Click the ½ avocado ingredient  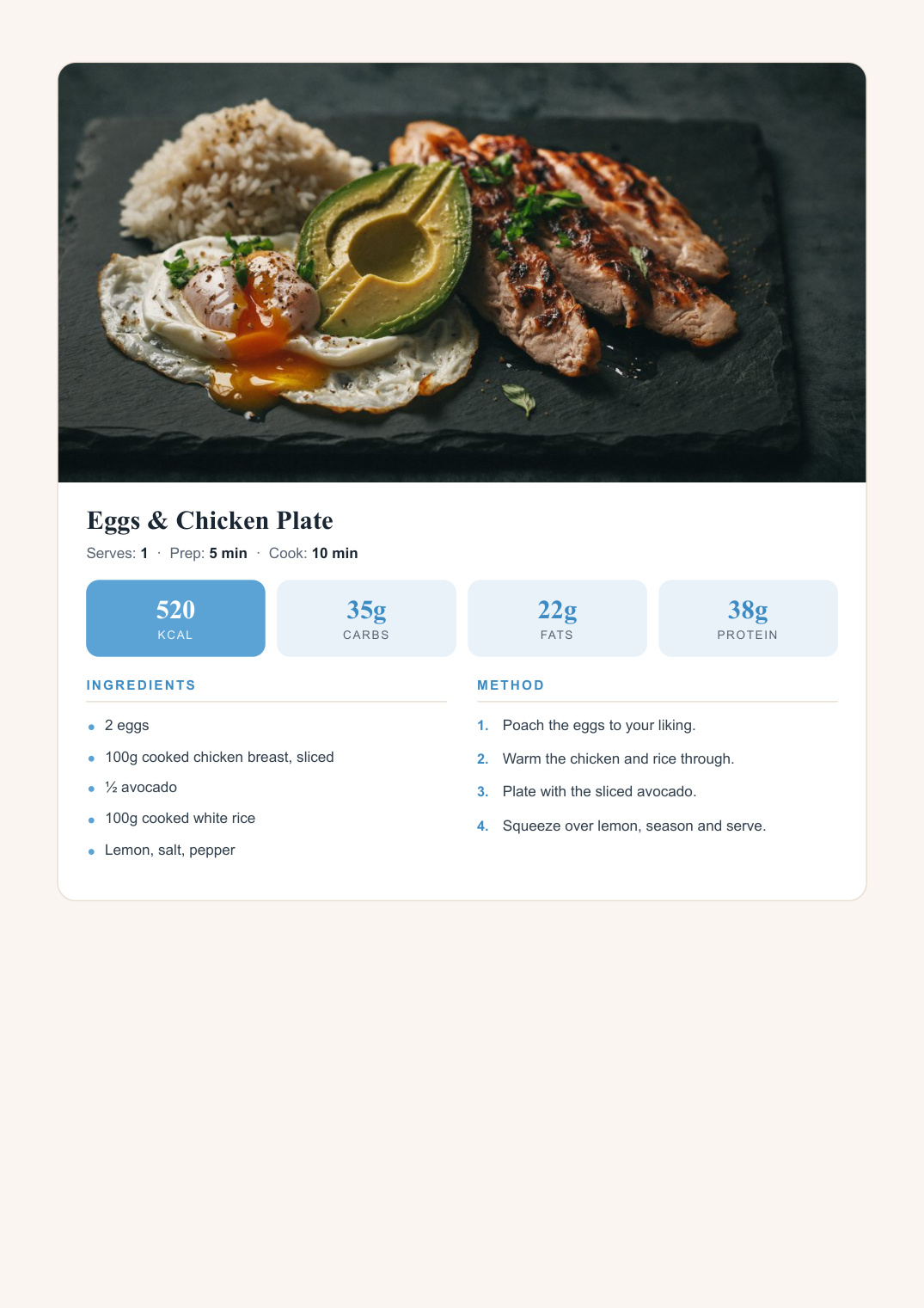click(141, 787)
